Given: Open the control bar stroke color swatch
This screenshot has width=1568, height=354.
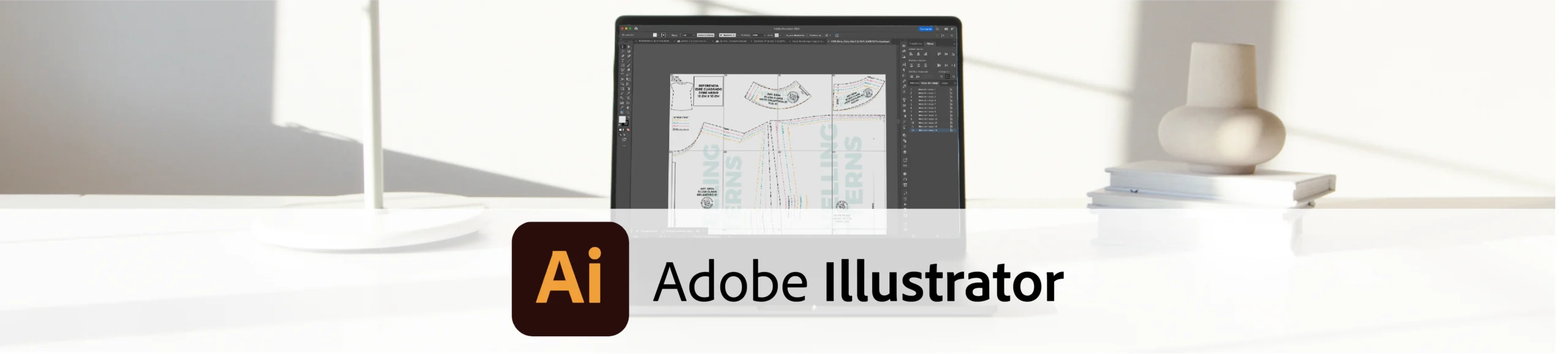Looking at the screenshot, I should (663, 35).
